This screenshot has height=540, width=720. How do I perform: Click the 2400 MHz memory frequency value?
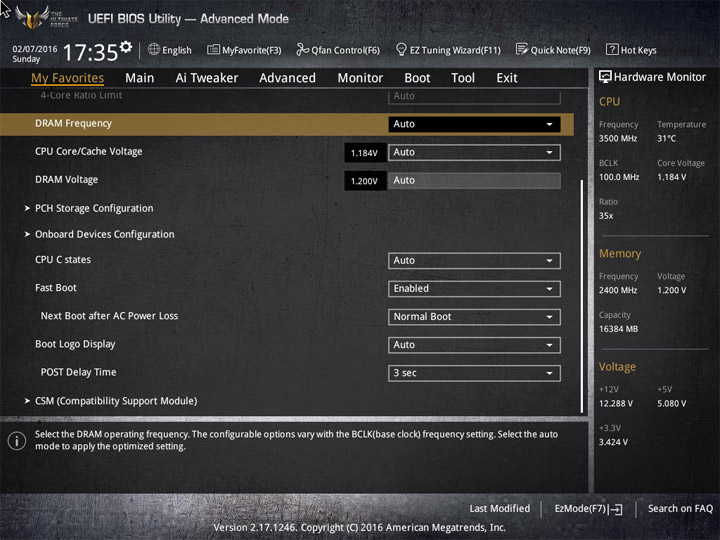(618, 290)
